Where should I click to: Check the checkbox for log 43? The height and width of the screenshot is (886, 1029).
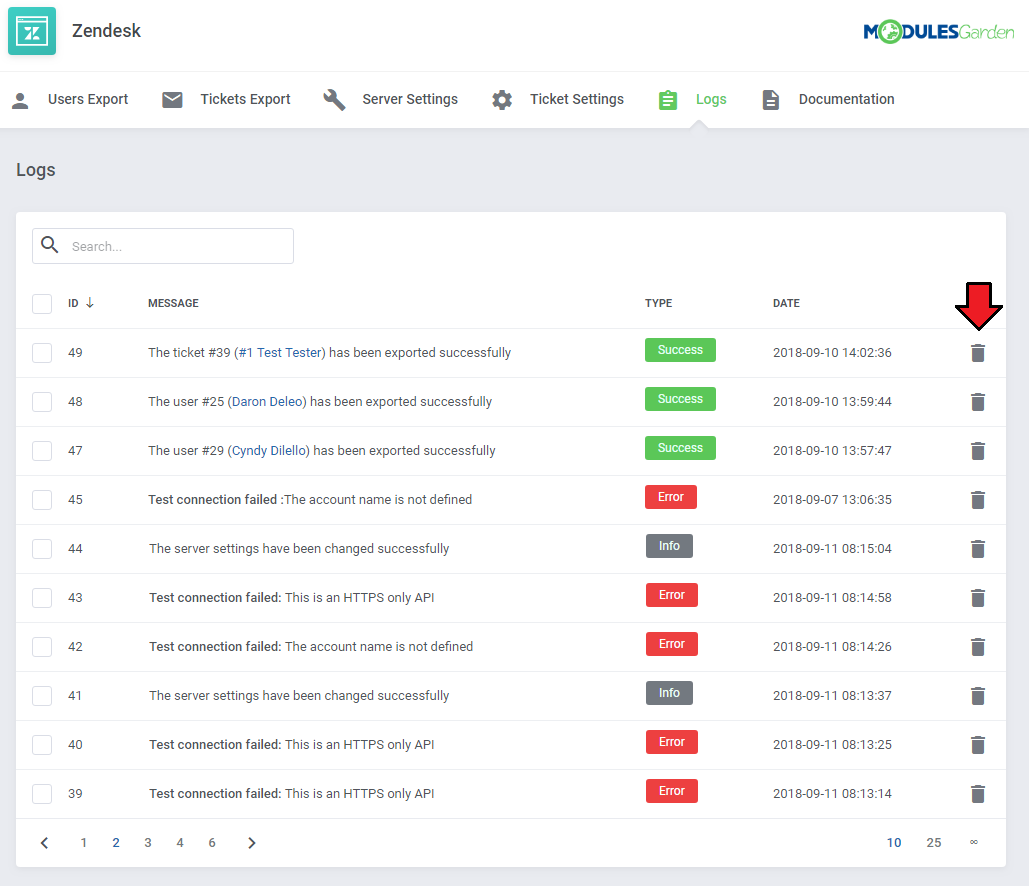42,598
